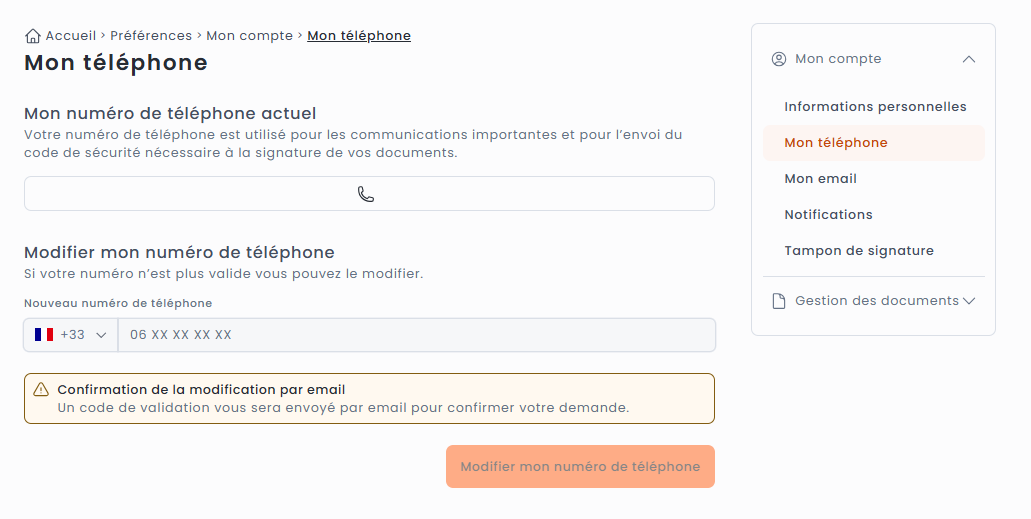Image resolution: width=1031 pixels, height=519 pixels.
Task: Open the +33 country code dropdown
Action: click(x=71, y=335)
